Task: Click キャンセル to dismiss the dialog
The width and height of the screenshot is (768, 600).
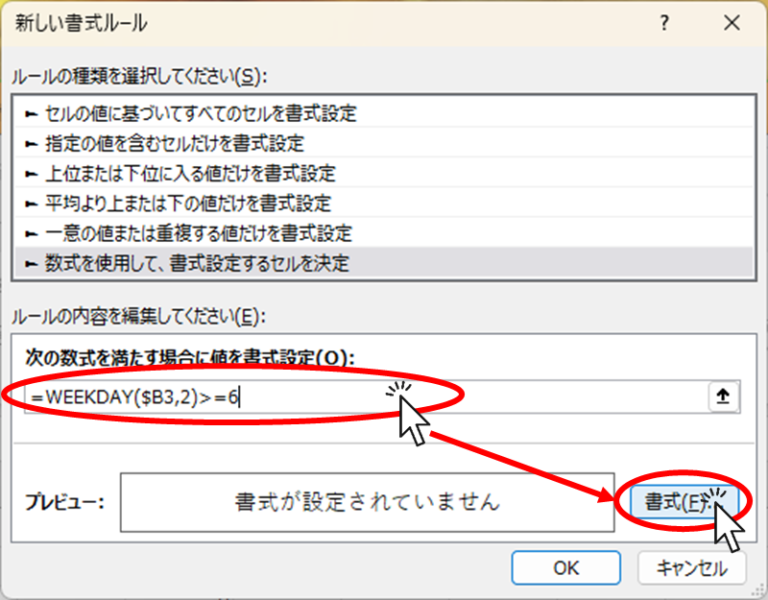Action: [692, 568]
